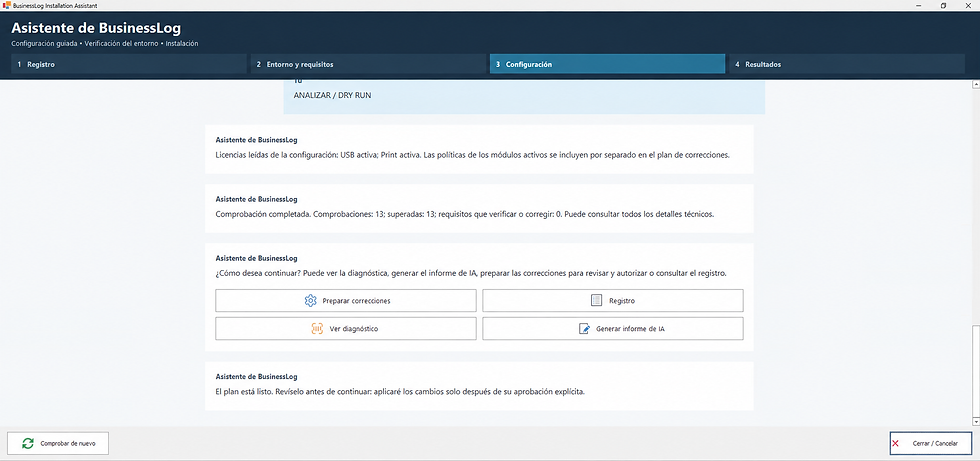
Task: Open the Registro button in chat options
Action: (x=613, y=300)
